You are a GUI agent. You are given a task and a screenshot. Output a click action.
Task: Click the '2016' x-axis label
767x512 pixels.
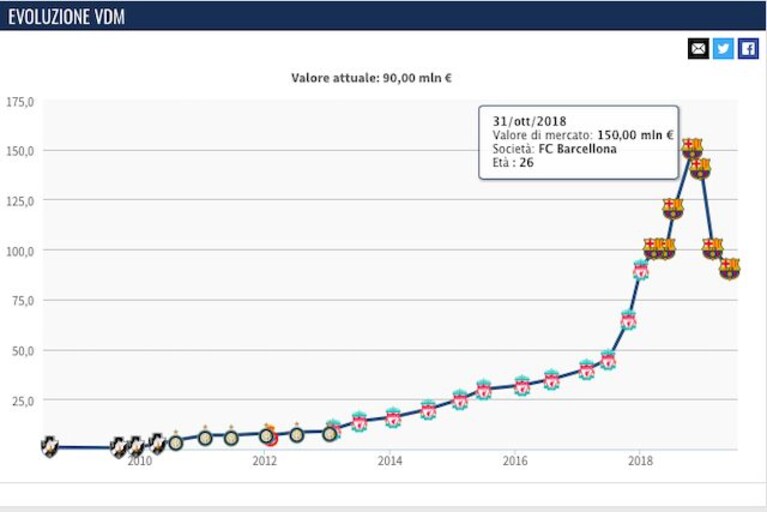point(515,461)
